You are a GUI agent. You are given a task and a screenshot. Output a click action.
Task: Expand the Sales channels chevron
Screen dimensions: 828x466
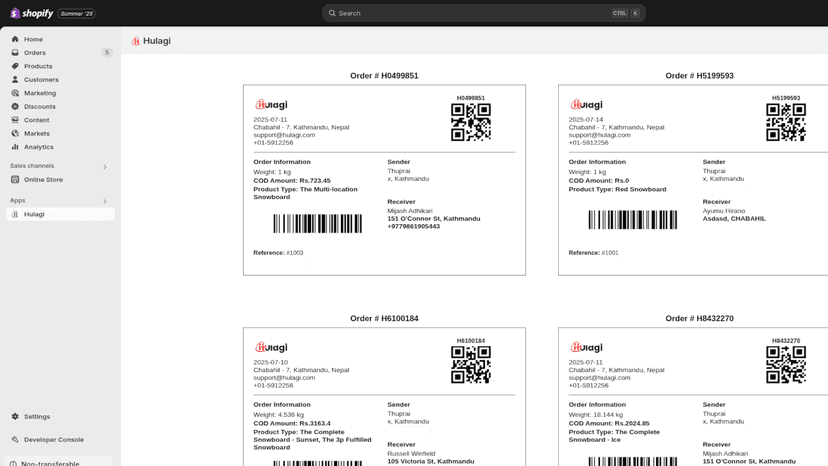pos(105,167)
